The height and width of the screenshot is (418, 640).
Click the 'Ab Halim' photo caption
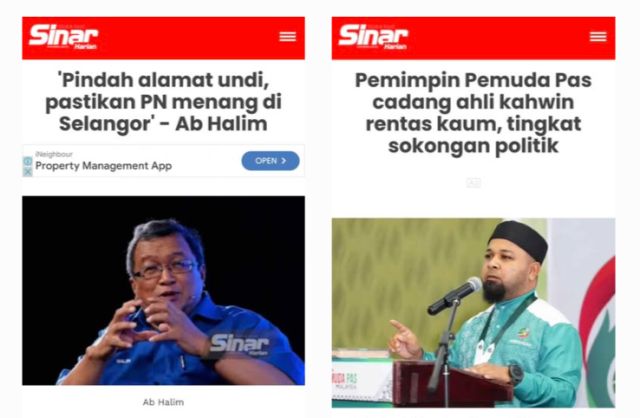[163, 402]
